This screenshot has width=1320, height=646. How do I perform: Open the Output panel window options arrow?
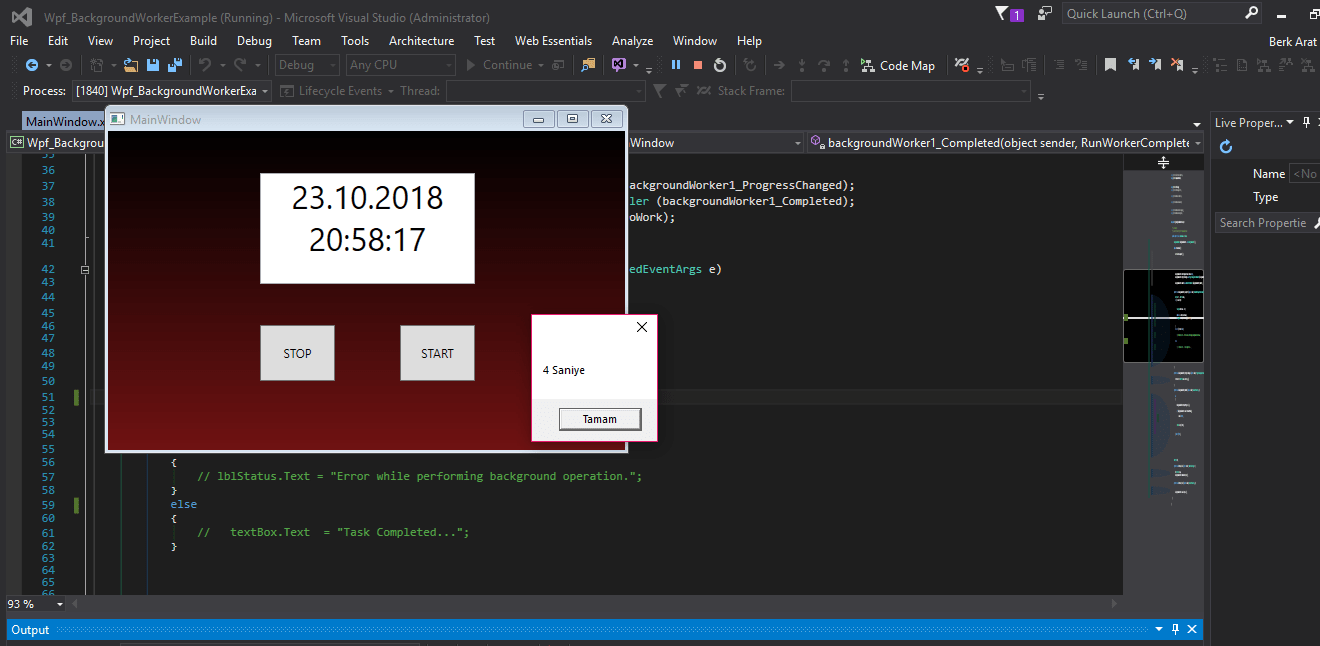pyautogui.click(x=1160, y=629)
